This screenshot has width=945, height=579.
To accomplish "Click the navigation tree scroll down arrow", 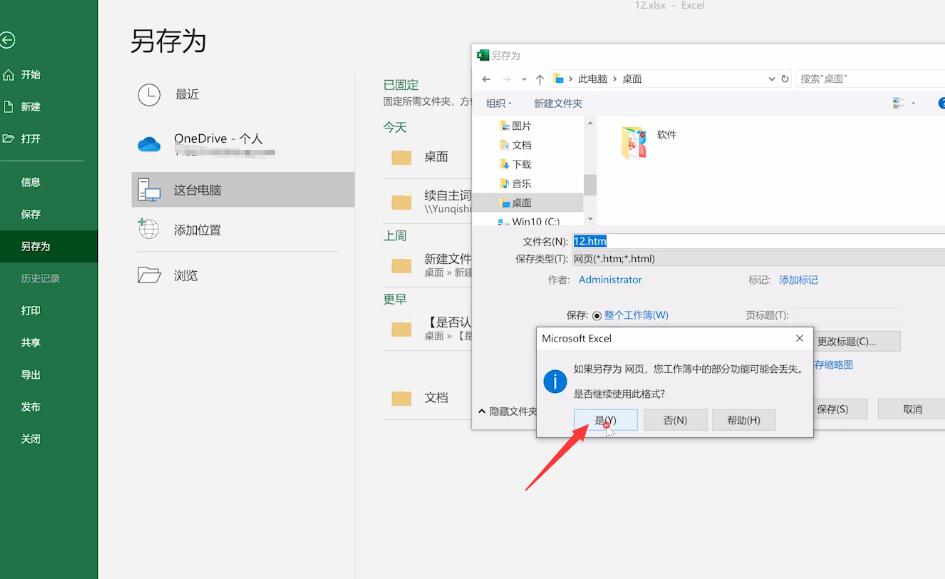I will click(590, 219).
